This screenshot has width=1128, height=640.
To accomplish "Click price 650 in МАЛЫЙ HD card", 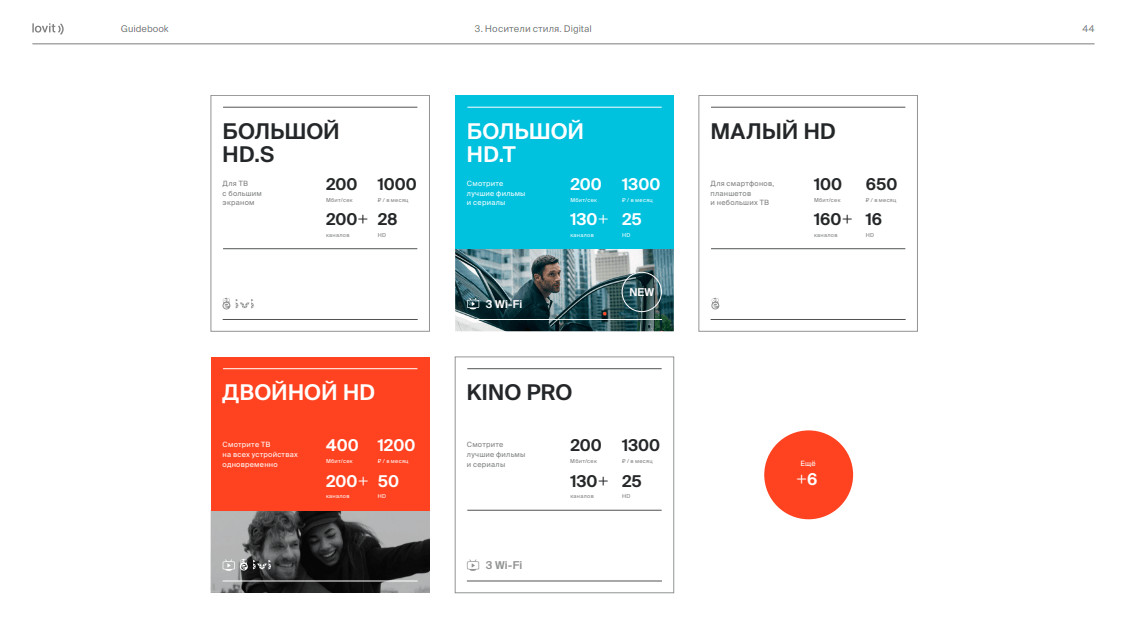I will pos(881,185).
